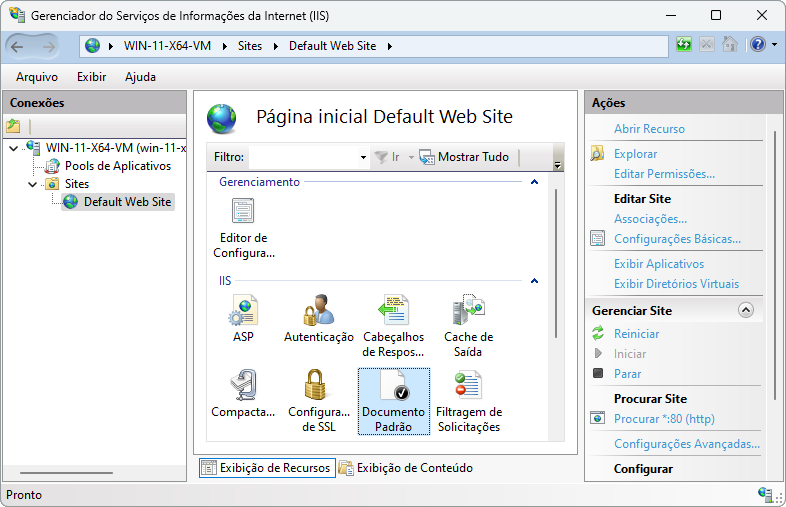The height and width of the screenshot is (507, 786).
Task: Collapse the Gerenciamento group section
Action: click(x=534, y=183)
